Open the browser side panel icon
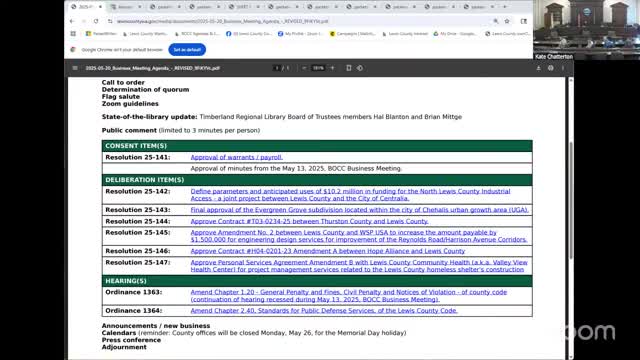640x360 pixels. [x=524, y=21]
